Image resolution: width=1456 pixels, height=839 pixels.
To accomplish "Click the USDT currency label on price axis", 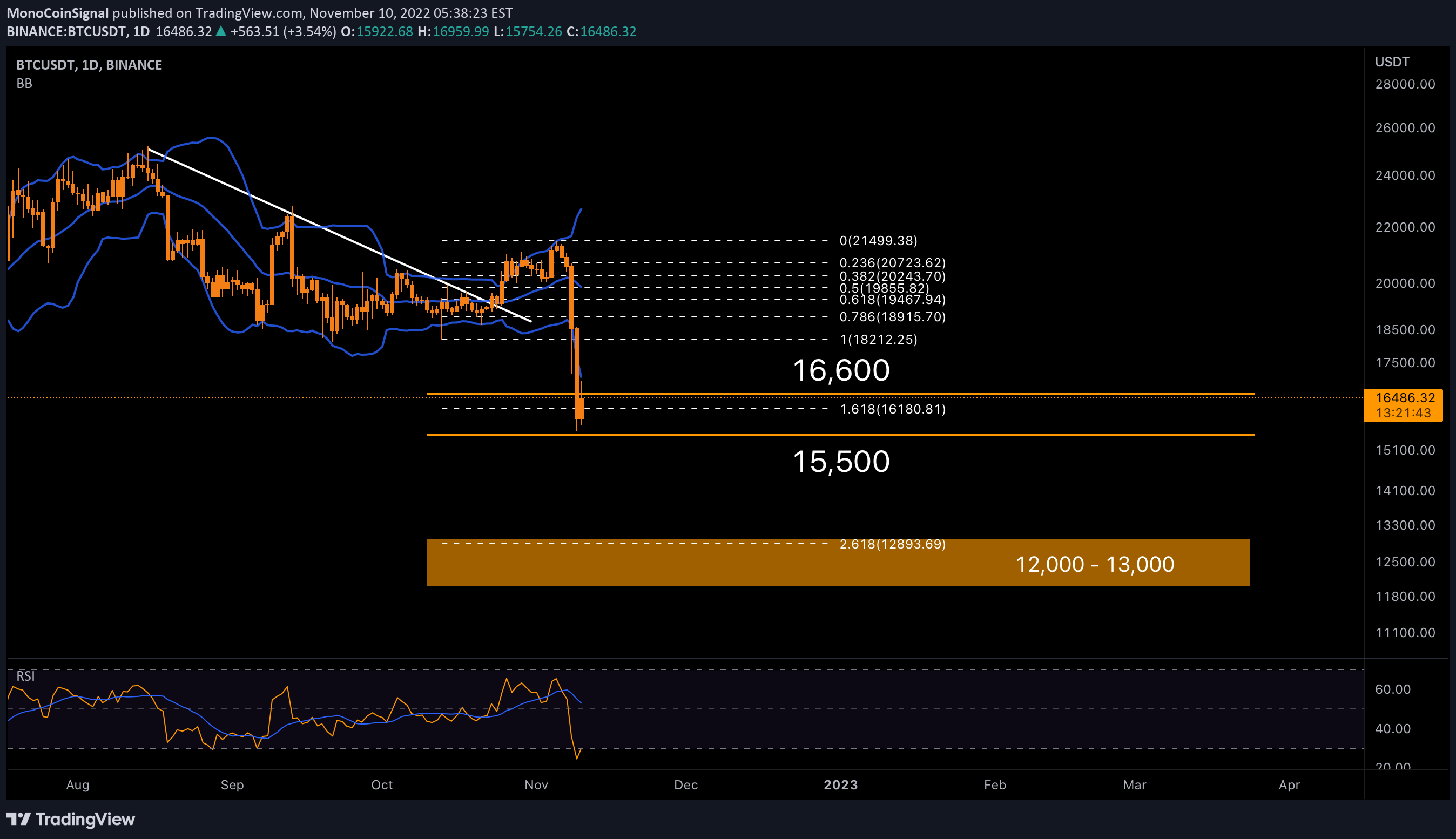I will [1392, 62].
